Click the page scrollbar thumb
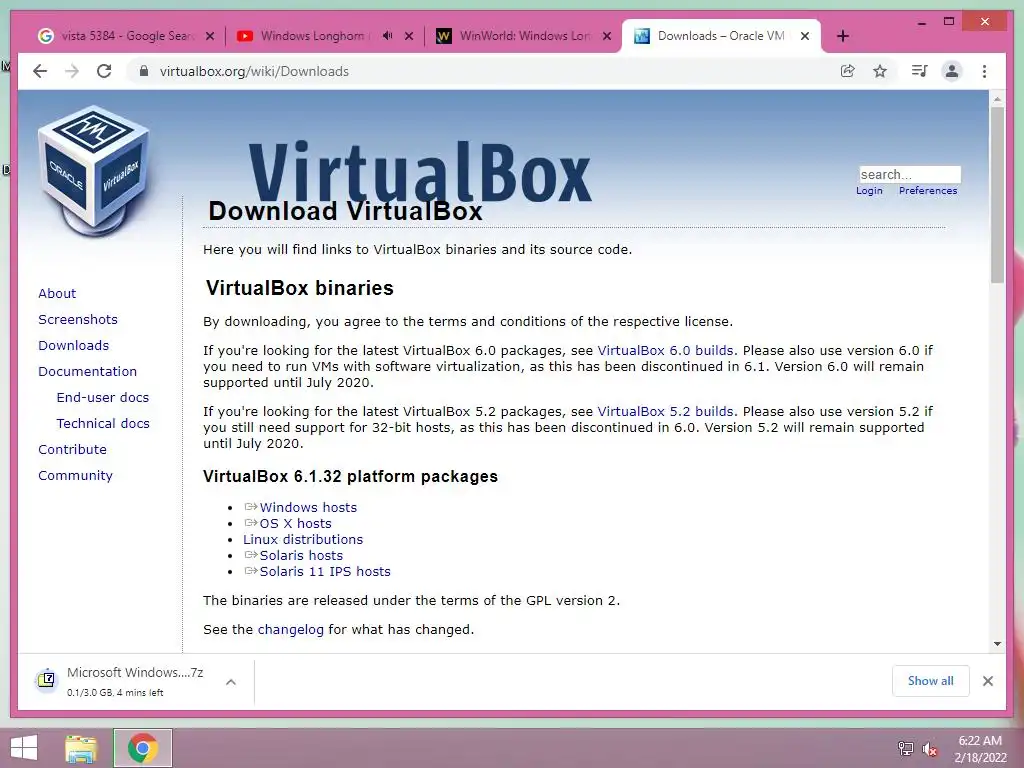1024x768 pixels. (x=997, y=195)
